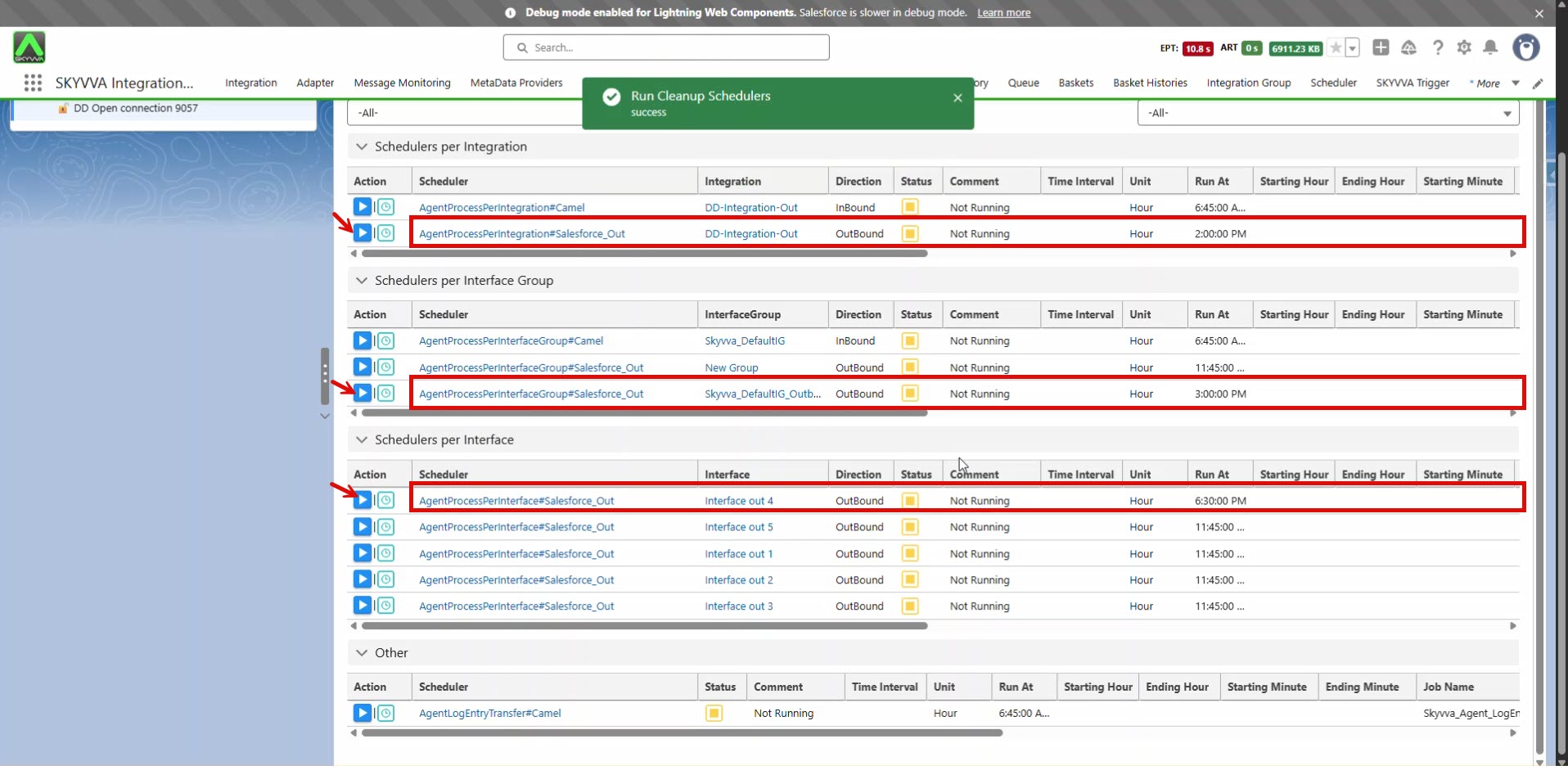This screenshot has width=1568, height=766.
Task: Click the global actions plus icon
Action: (x=1381, y=47)
